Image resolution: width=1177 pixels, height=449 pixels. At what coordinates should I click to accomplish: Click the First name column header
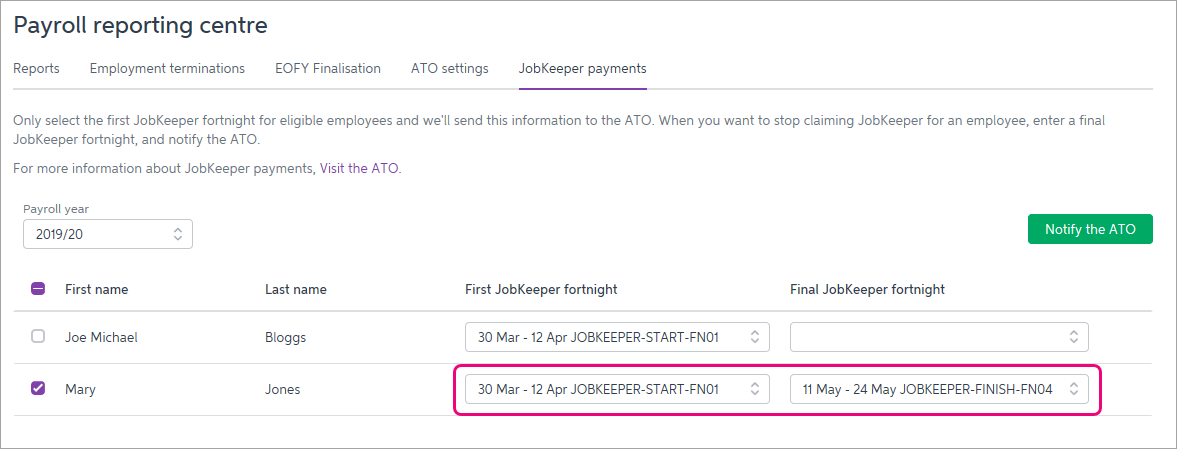96,289
